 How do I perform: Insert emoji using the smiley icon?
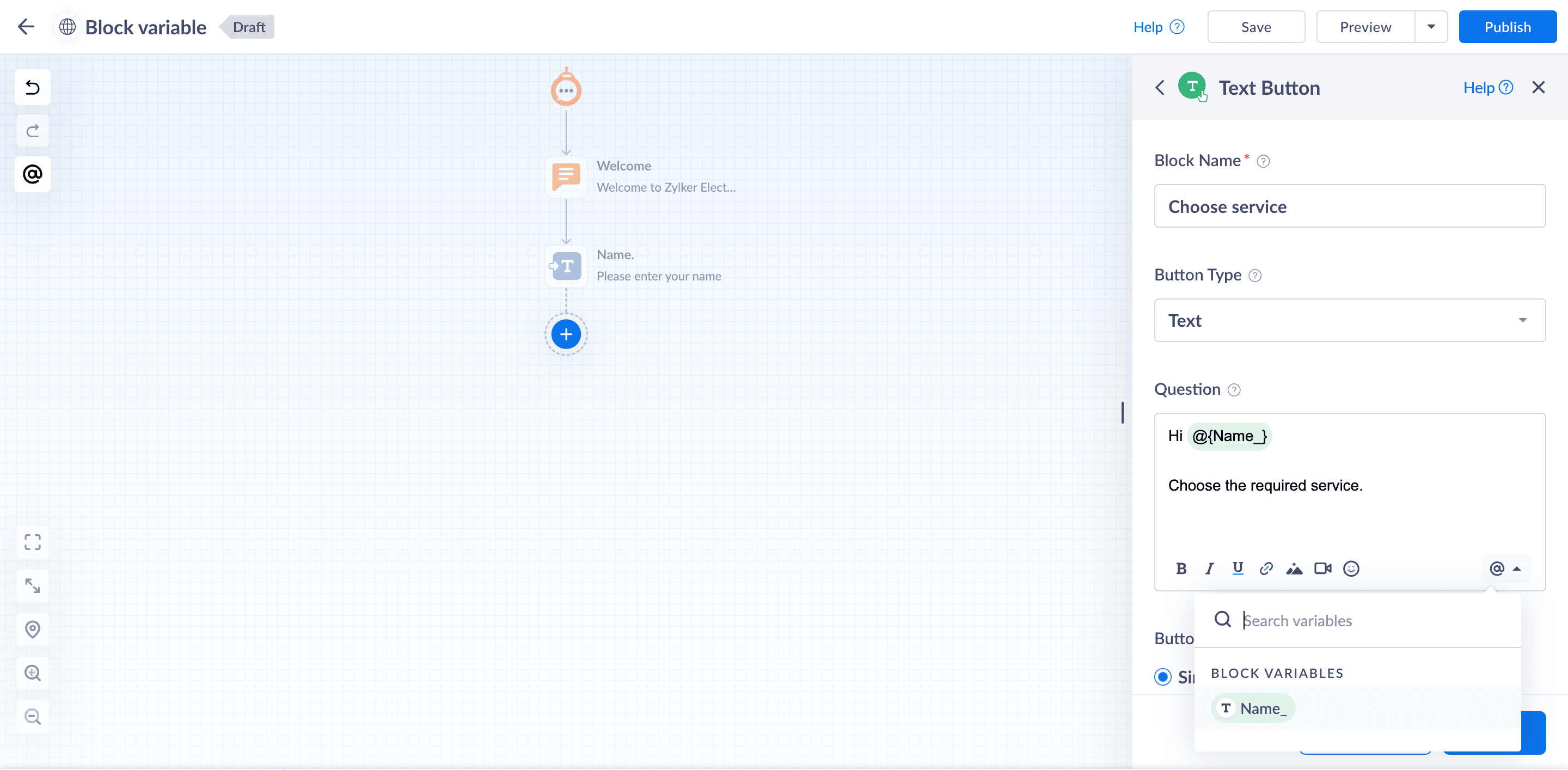pyautogui.click(x=1351, y=569)
